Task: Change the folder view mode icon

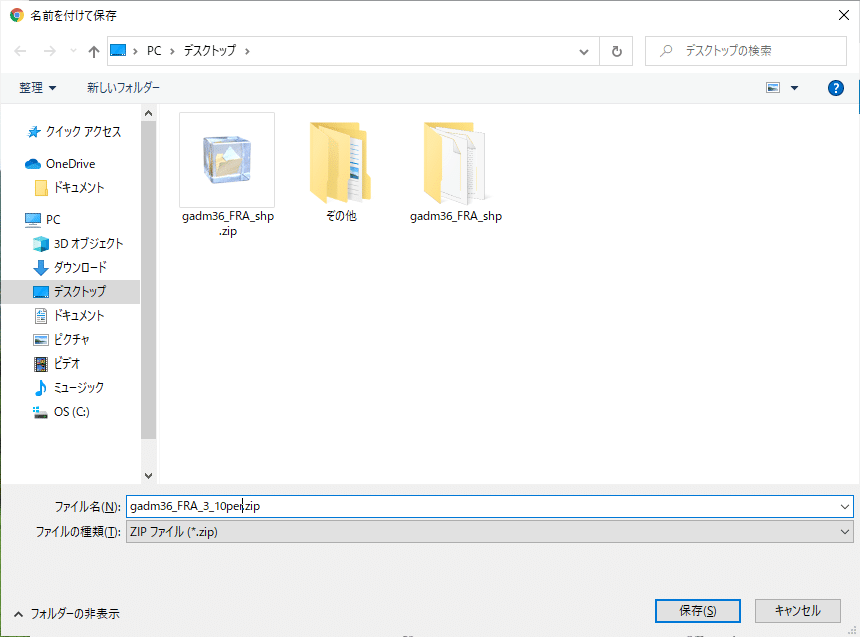Action: (x=775, y=88)
